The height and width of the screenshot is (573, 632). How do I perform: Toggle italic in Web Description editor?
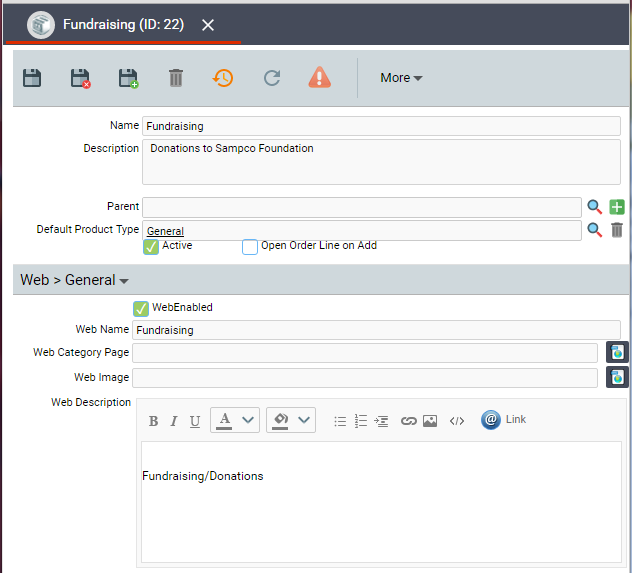(174, 421)
